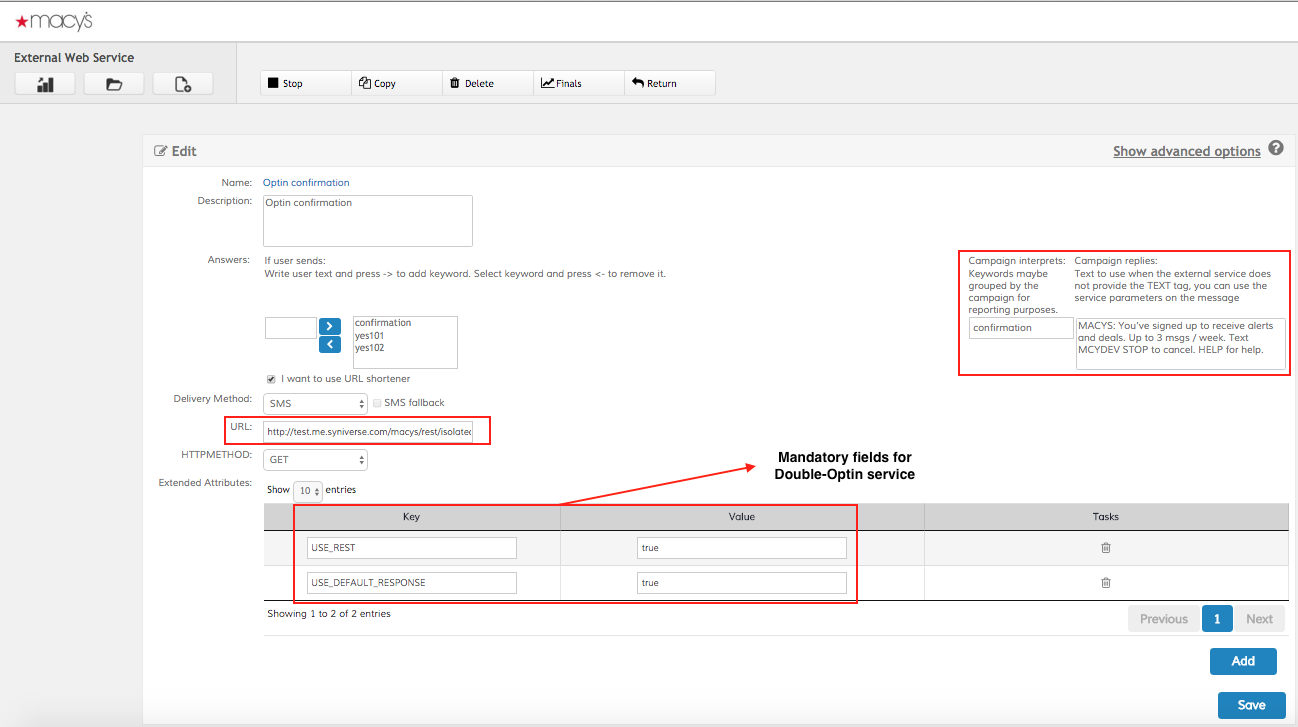Enable the SMS fallback checkbox

377,403
